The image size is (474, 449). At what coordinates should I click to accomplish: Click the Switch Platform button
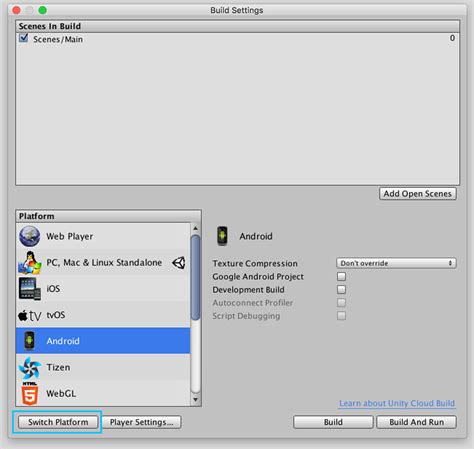pos(58,422)
